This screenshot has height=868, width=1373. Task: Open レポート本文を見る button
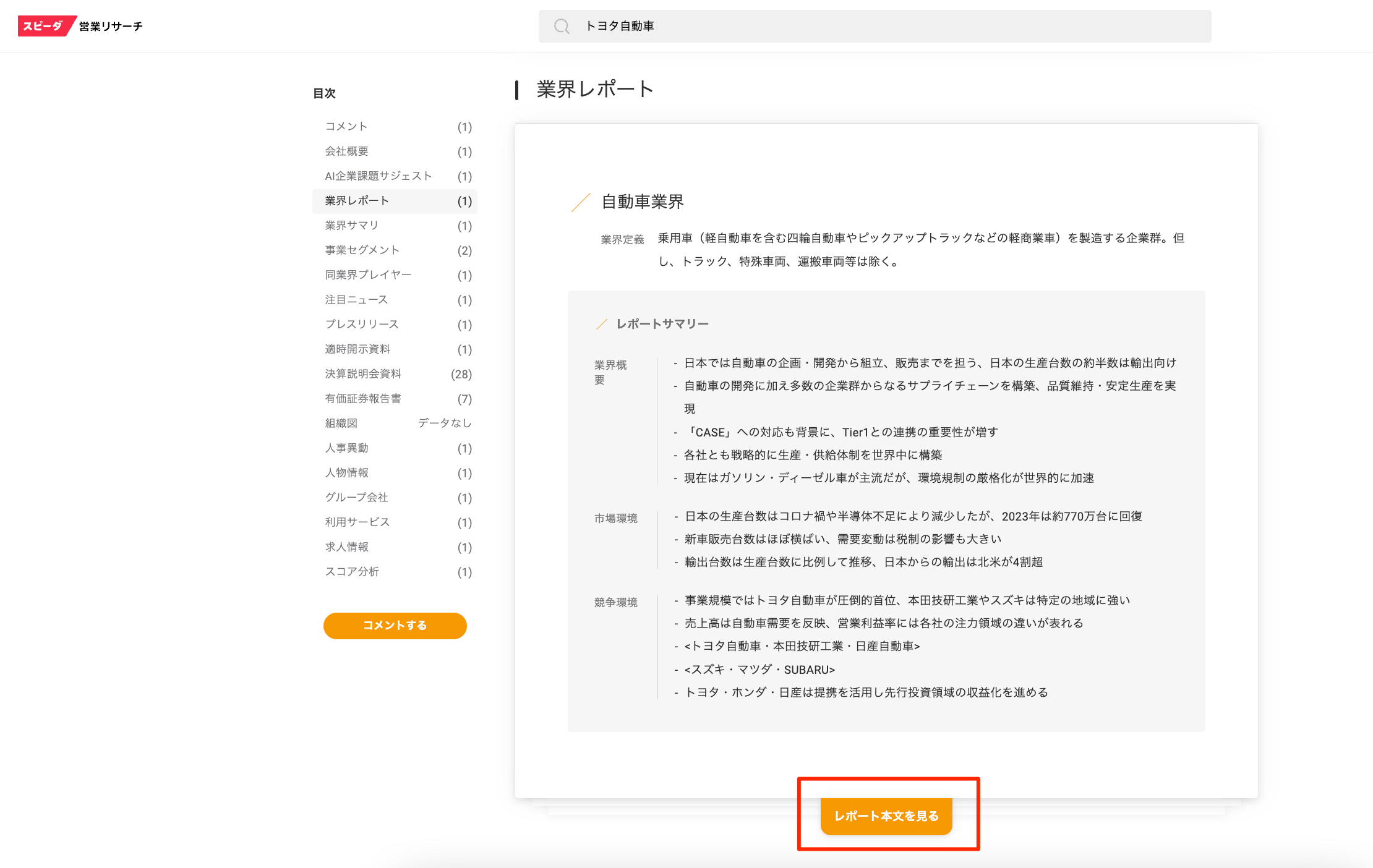click(886, 816)
